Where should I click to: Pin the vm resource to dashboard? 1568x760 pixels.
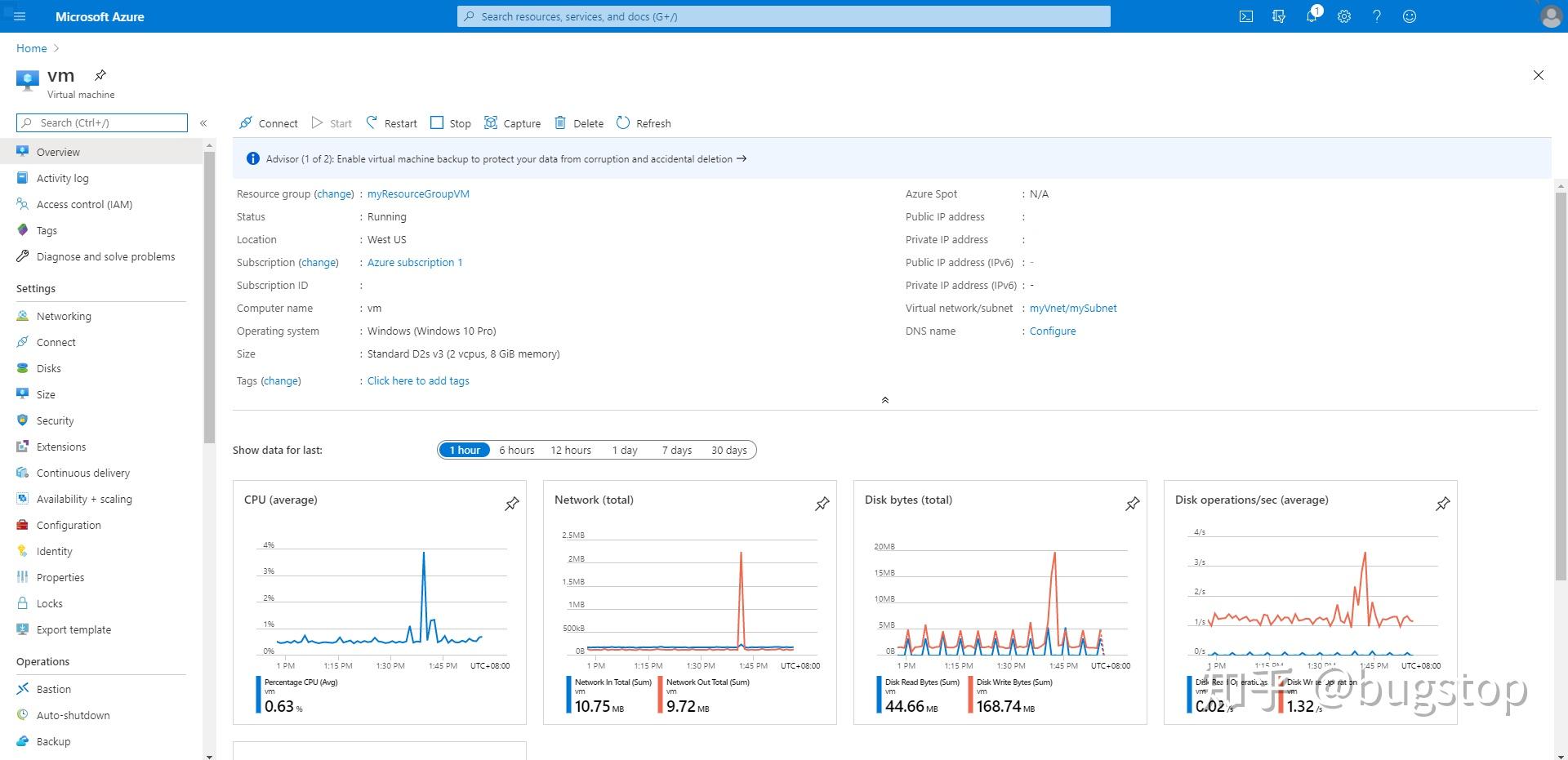tap(100, 75)
